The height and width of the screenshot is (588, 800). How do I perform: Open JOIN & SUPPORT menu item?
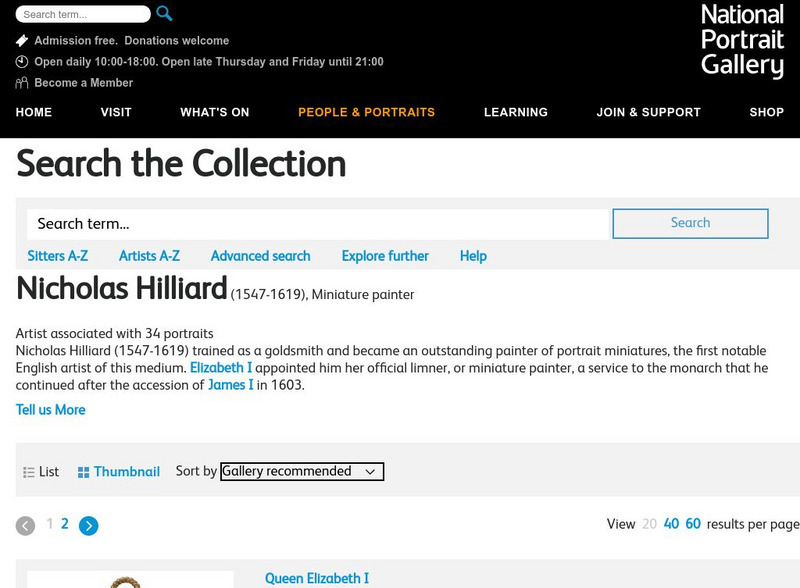(x=648, y=112)
